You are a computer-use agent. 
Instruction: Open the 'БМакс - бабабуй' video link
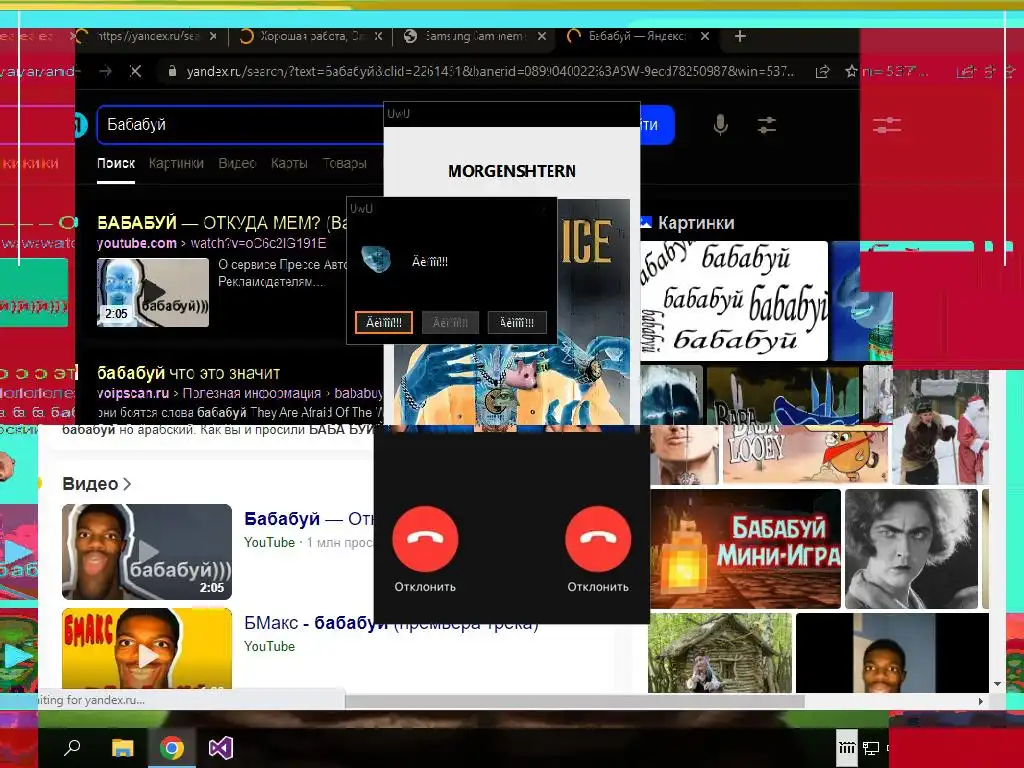(x=391, y=622)
